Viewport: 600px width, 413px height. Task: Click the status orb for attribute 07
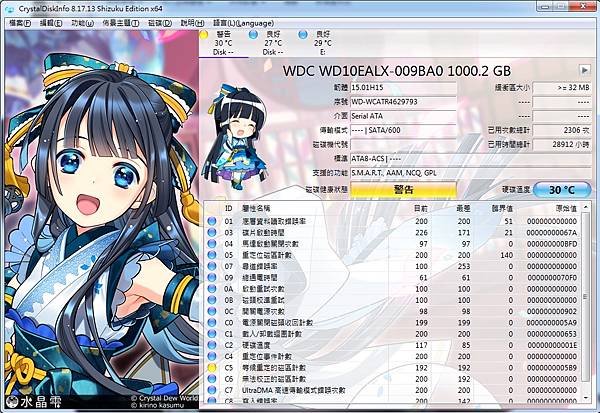click(x=212, y=266)
